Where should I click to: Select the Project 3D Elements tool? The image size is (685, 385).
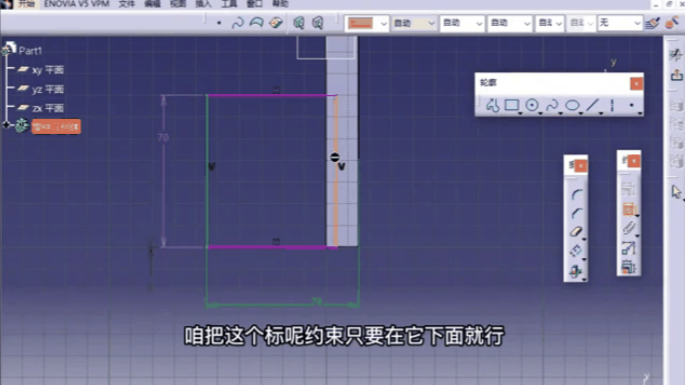[576, 271]
